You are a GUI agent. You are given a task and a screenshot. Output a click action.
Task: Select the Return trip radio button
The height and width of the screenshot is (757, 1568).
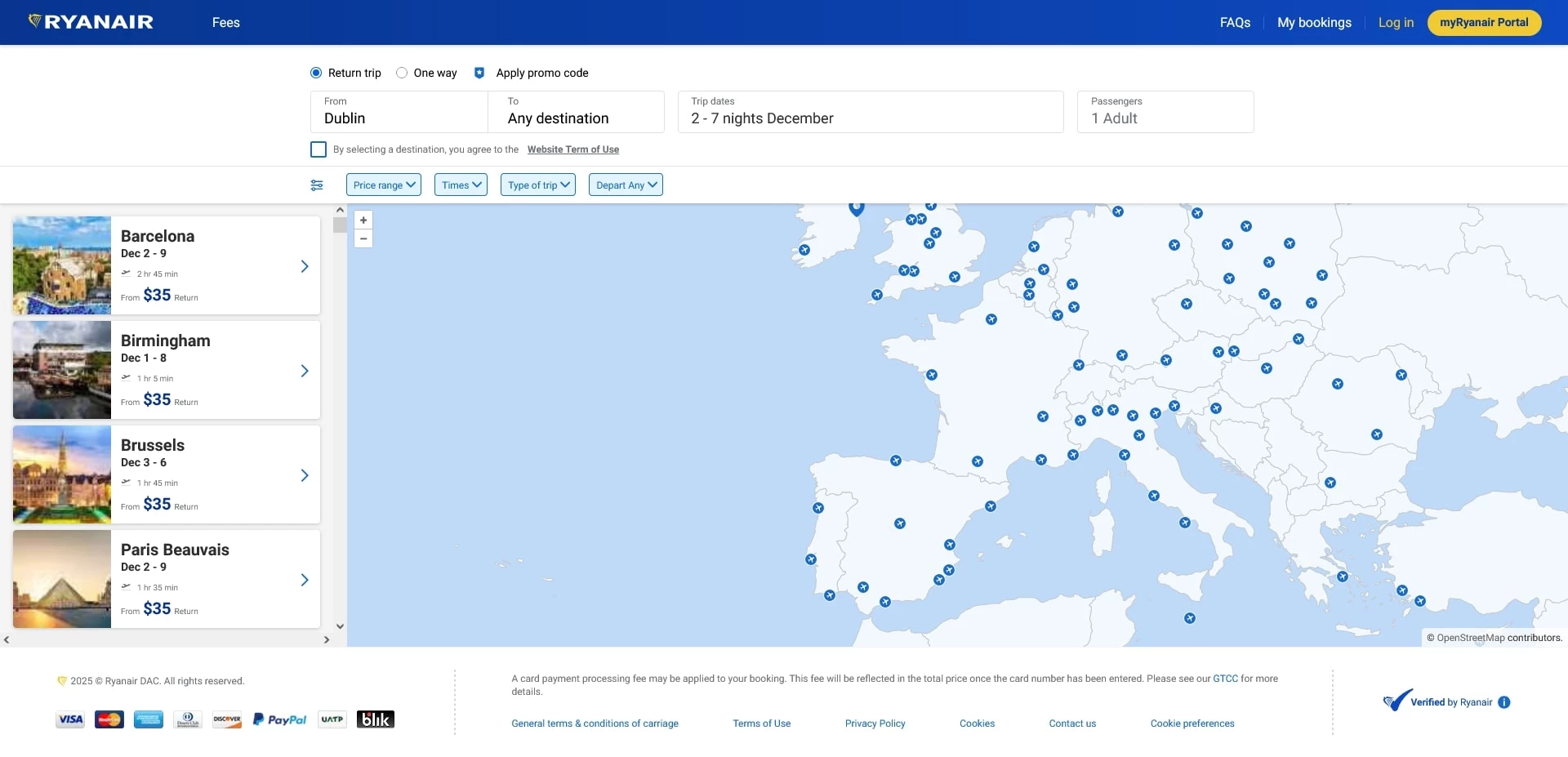(x=316, y=73)
